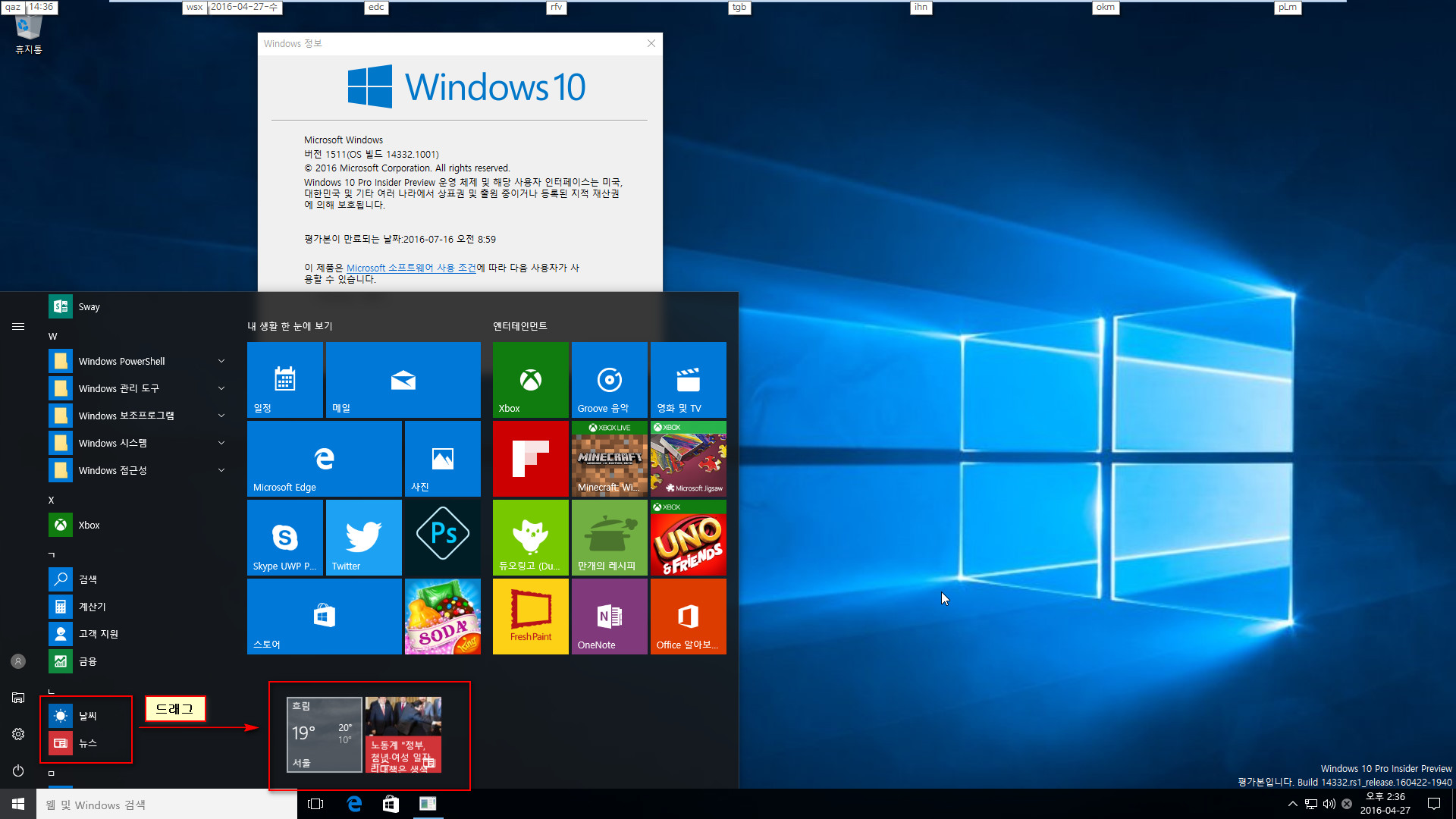Open the volume icon in the tray
The image size is (1456, 819).
click(x=1329, y=804)
